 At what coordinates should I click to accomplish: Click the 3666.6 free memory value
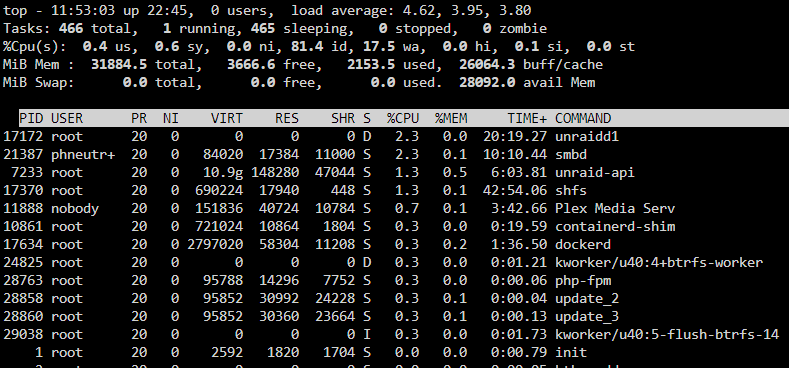pyautogui.click(x=251, y=65)
